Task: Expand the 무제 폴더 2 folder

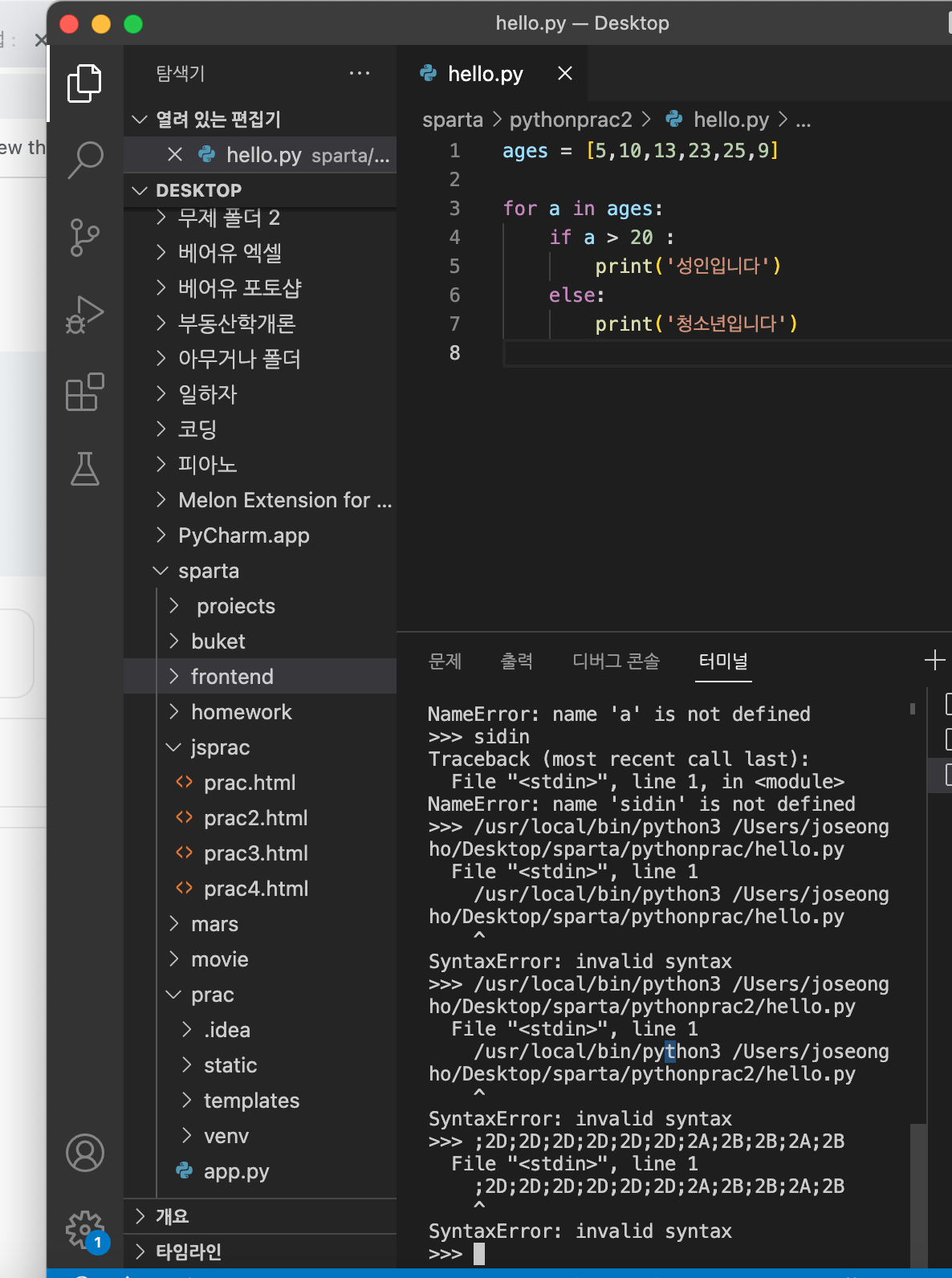Action: click(x=260, y=218)
